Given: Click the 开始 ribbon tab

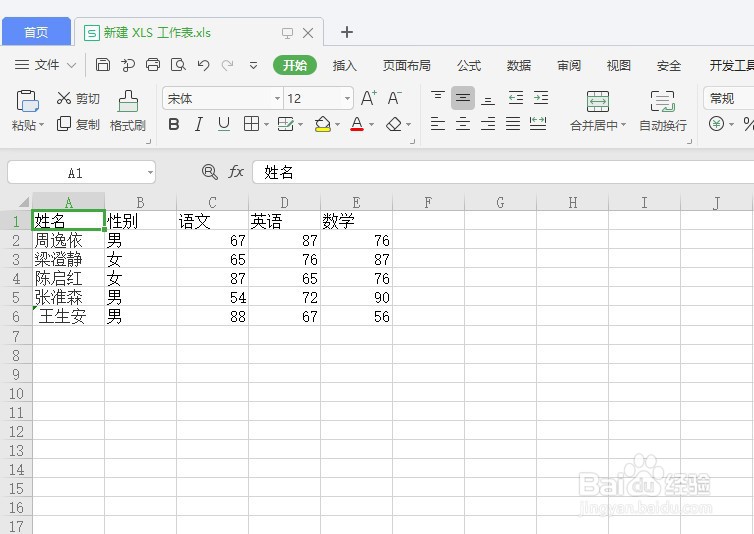Looking at the screenshot, I should click(x=295, y=65).
